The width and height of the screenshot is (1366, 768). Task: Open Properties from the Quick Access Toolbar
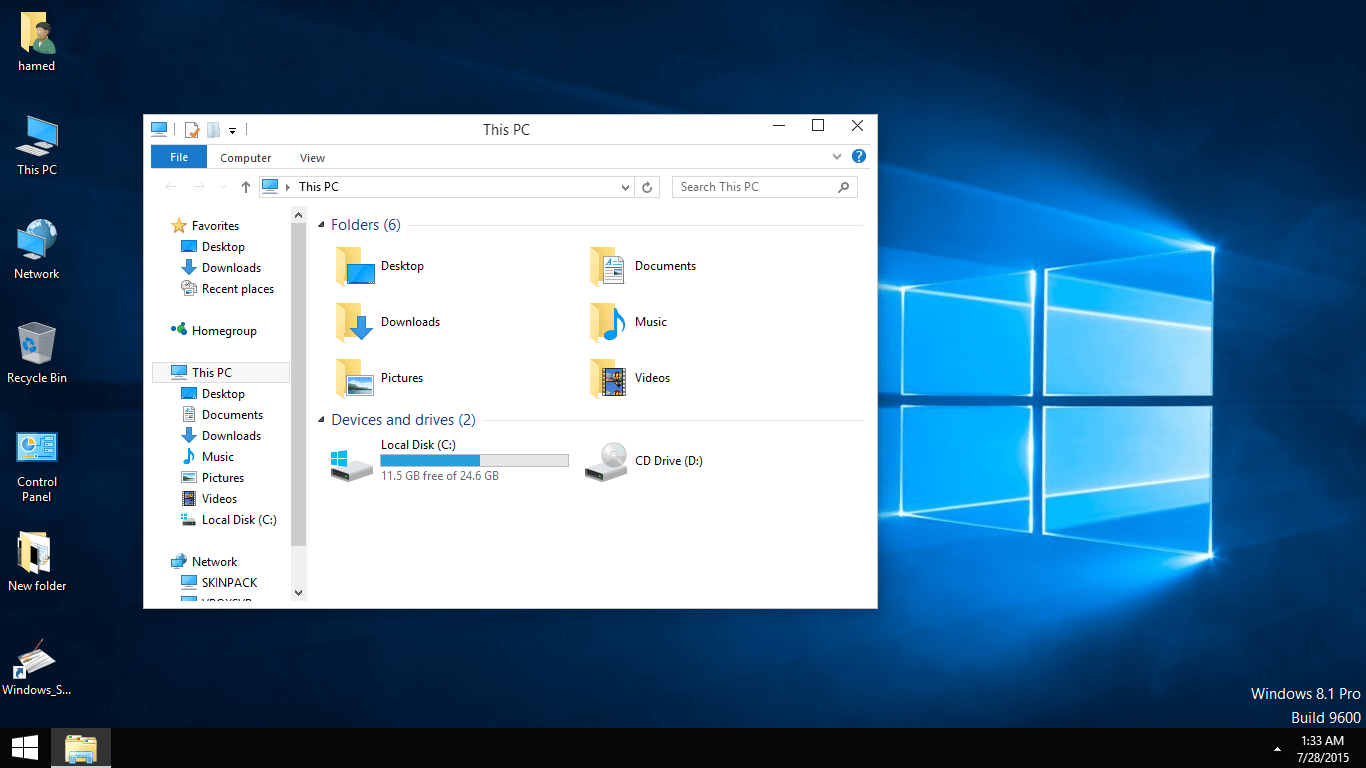[189, 129]
